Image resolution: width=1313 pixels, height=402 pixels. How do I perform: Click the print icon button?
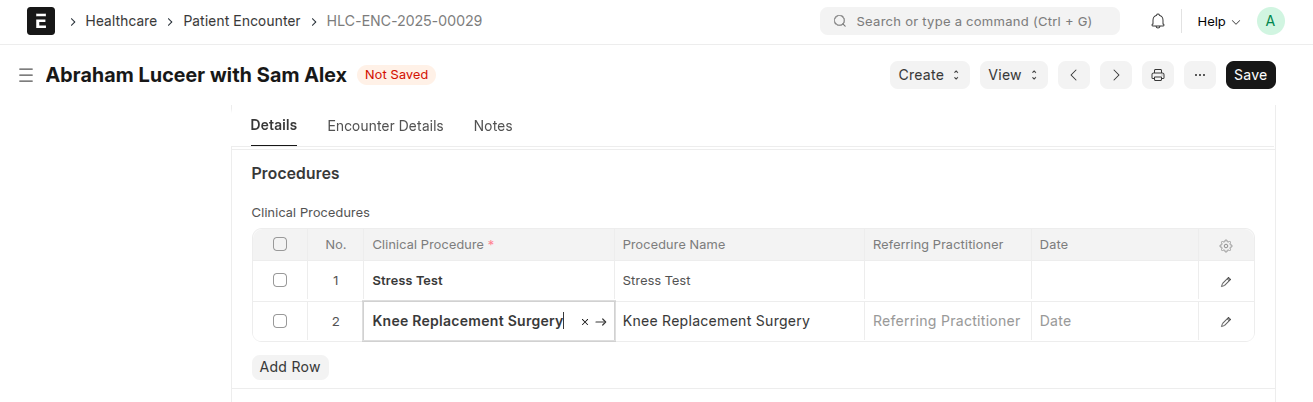(1158, 75)
